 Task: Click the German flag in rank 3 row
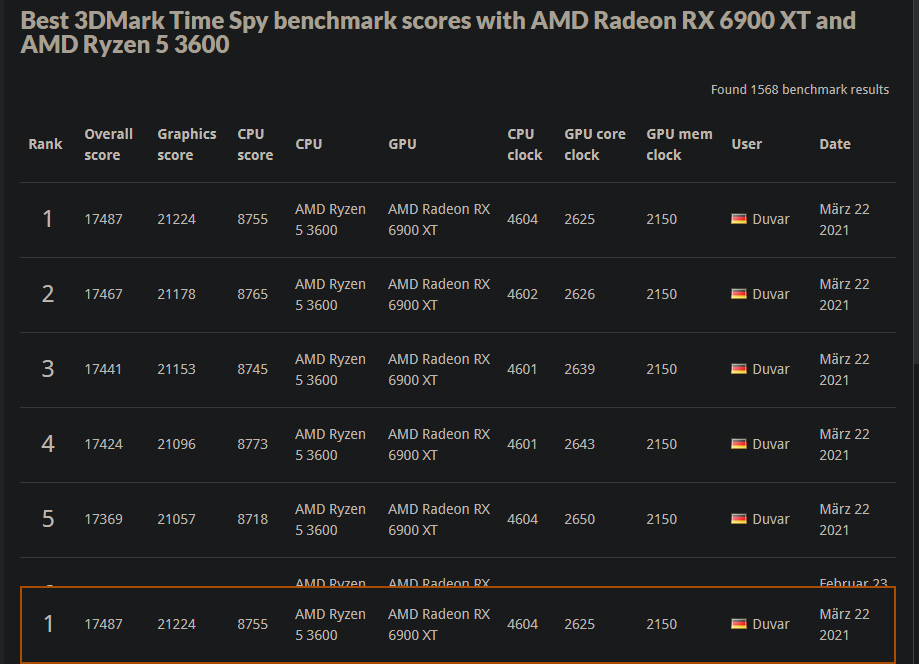[738, 369]
